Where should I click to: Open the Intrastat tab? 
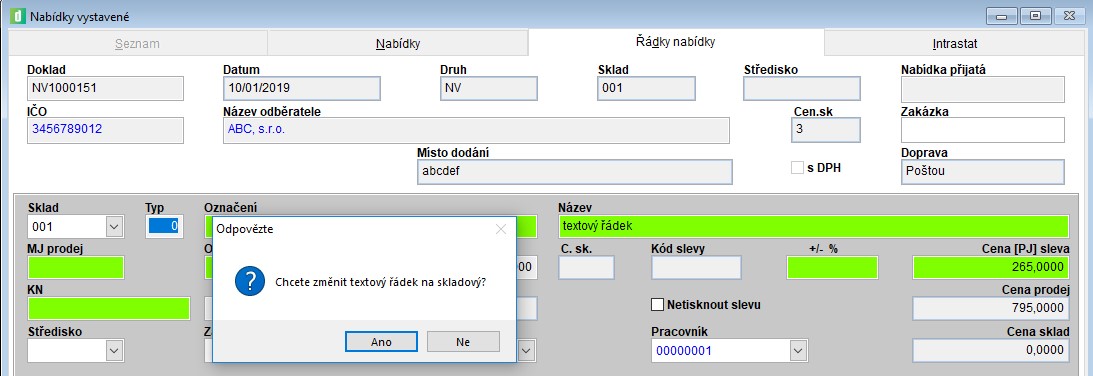pyautogui.click(x=954, y=43)
